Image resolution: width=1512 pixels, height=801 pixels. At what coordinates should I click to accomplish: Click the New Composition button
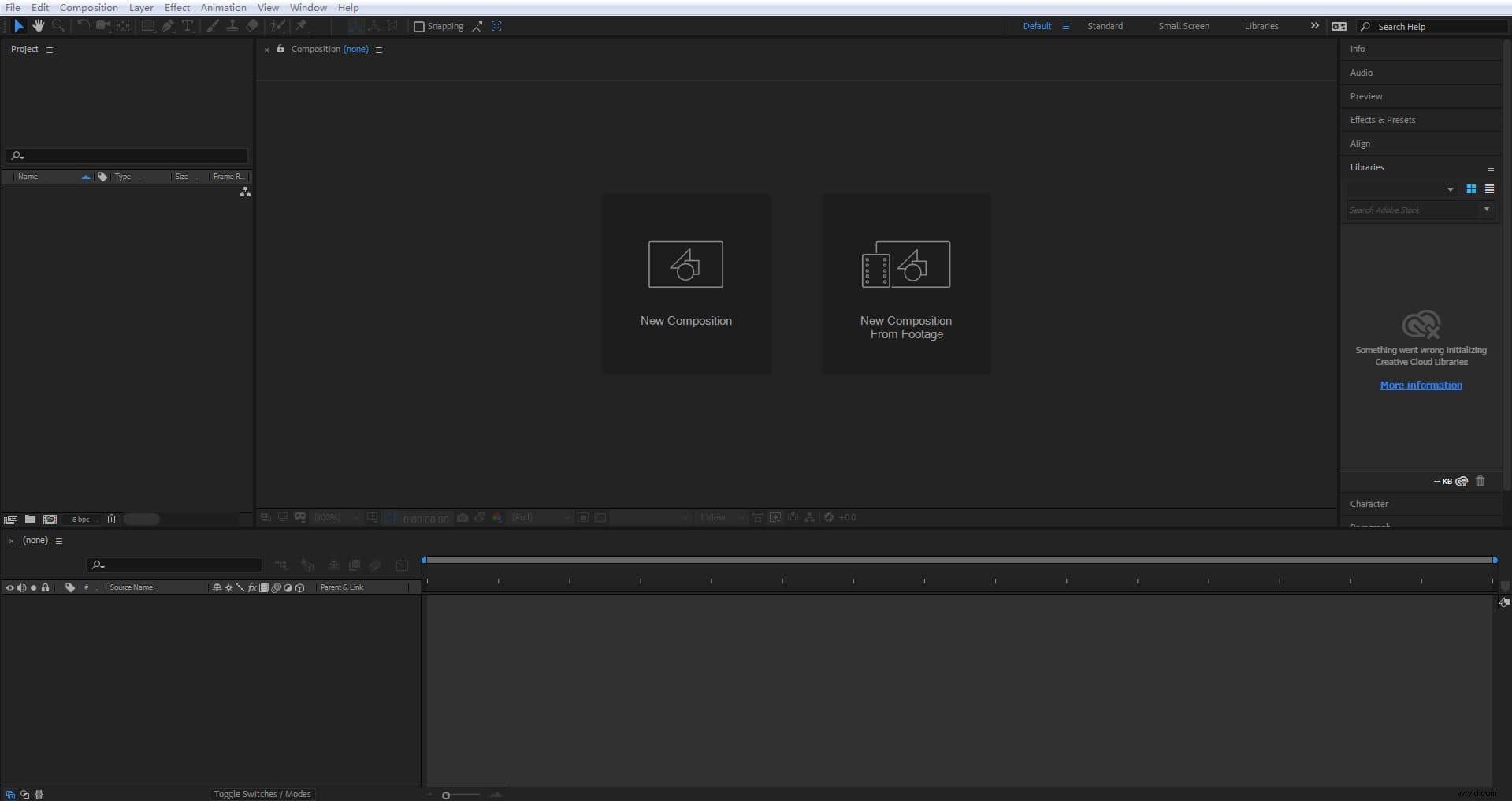coord(685,284)
